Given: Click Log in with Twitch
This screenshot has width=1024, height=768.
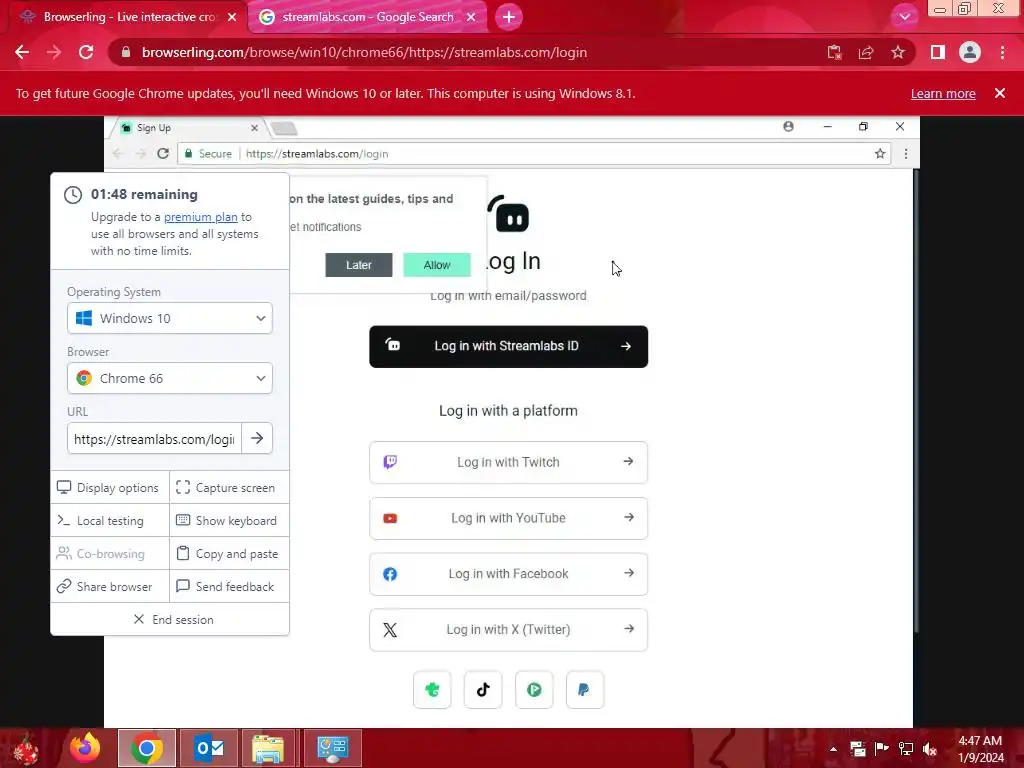Looking at the screenshot, I should tap(509, 462).
